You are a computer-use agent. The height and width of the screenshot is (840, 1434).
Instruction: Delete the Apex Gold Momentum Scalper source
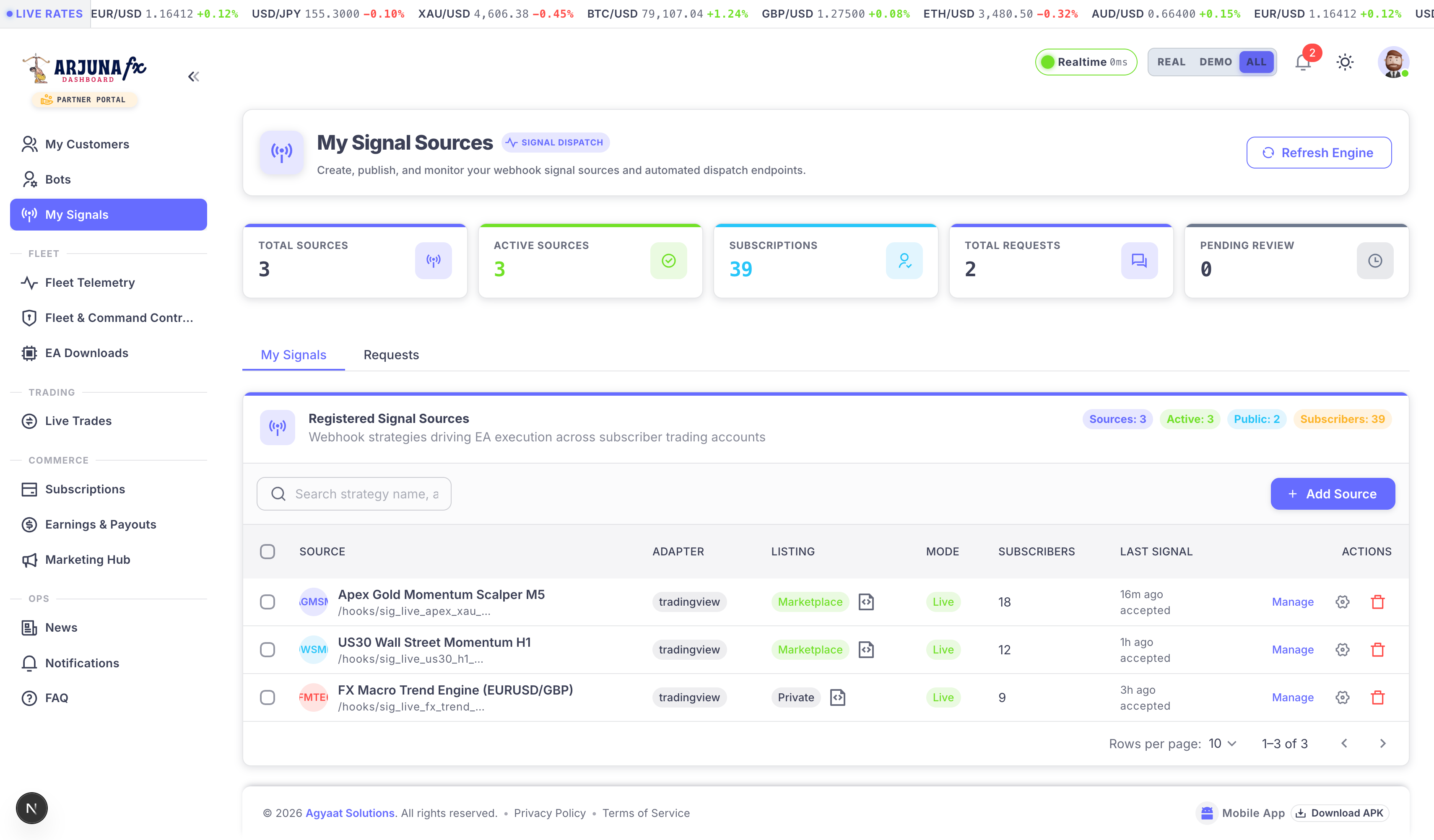[x=1378, y=601]
